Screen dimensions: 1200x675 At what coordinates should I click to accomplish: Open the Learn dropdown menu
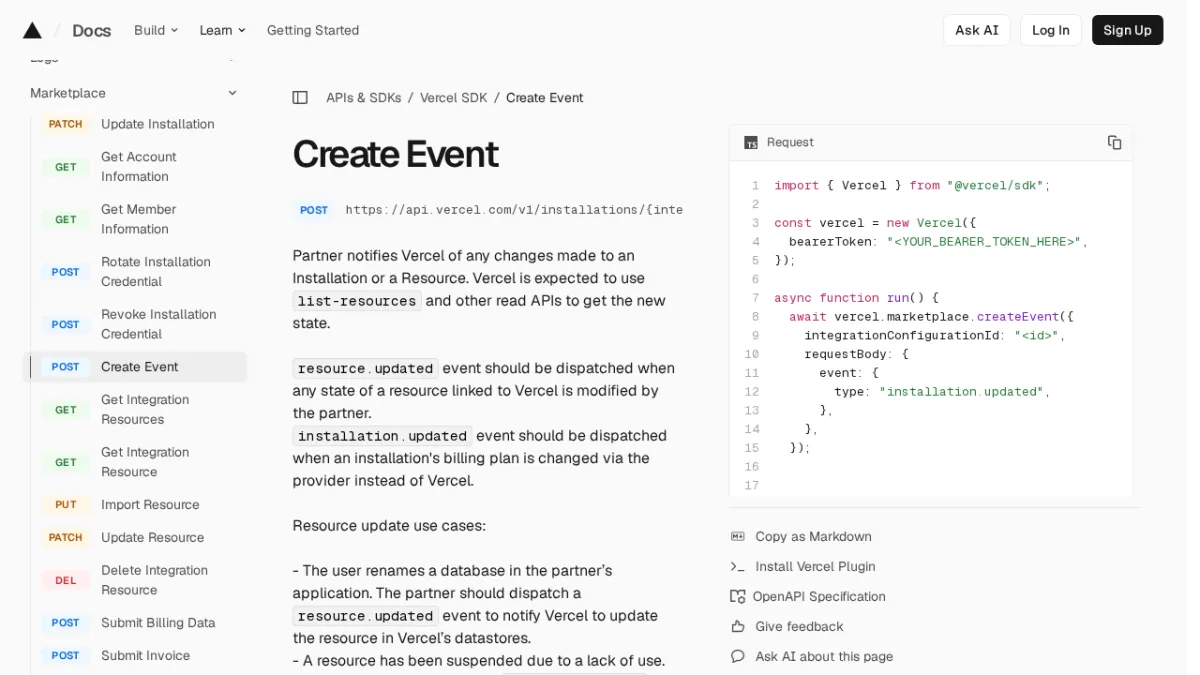(x=222, y=30)
